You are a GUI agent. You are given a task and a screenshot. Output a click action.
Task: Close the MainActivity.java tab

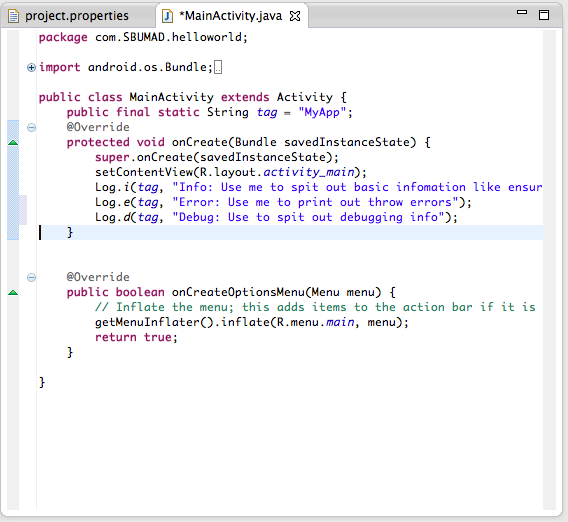pos(295,16)
